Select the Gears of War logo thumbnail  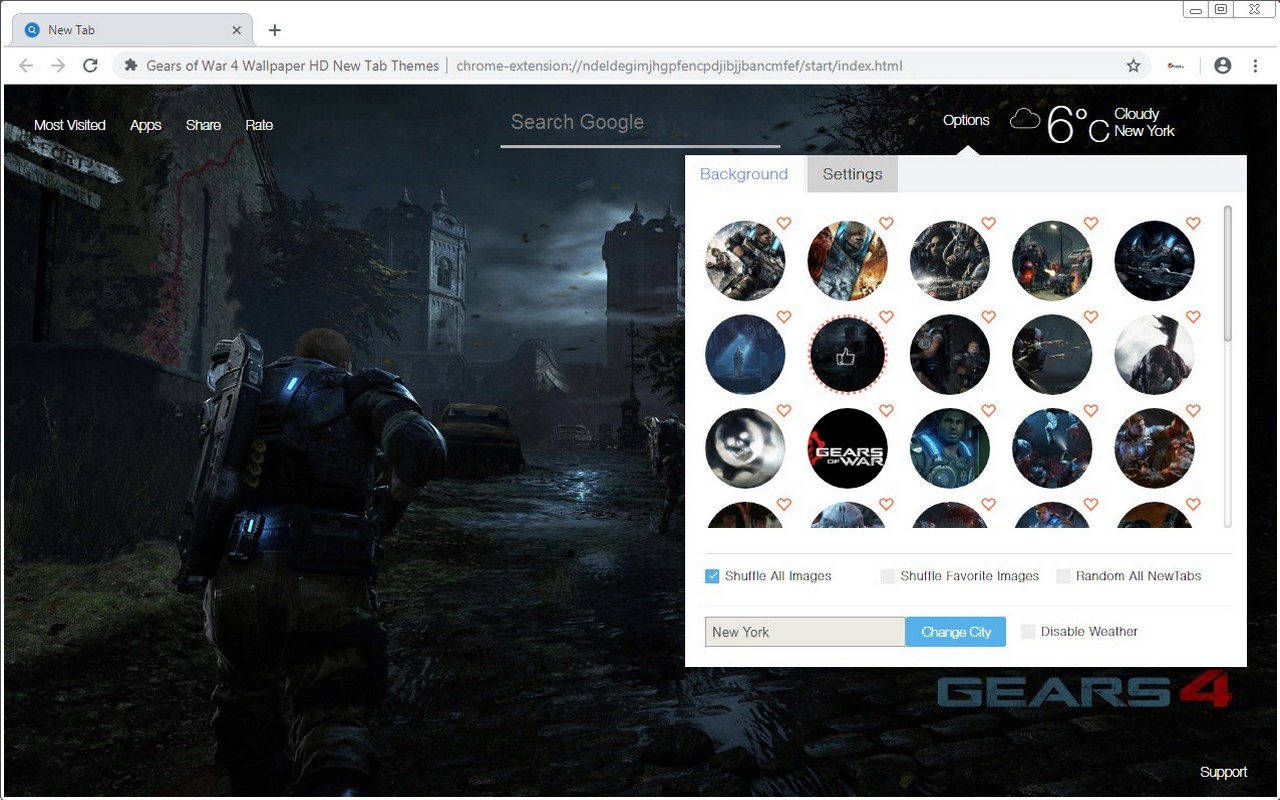(x=847, y=448)
